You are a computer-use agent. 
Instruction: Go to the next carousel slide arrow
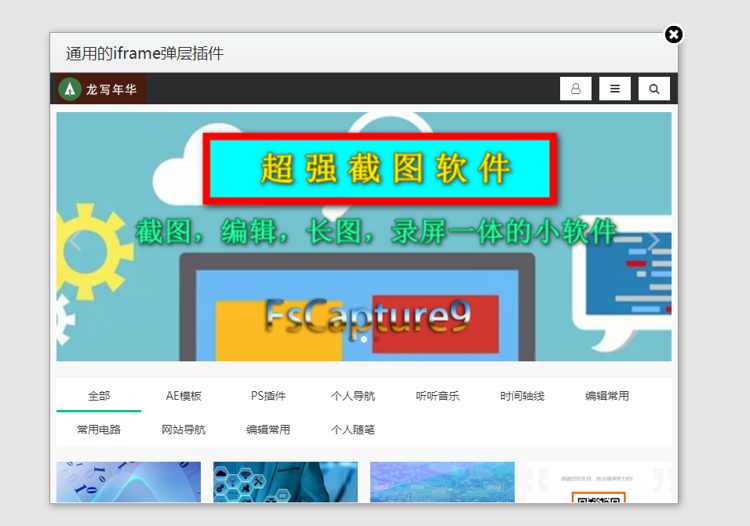click(x=654, y=241)
